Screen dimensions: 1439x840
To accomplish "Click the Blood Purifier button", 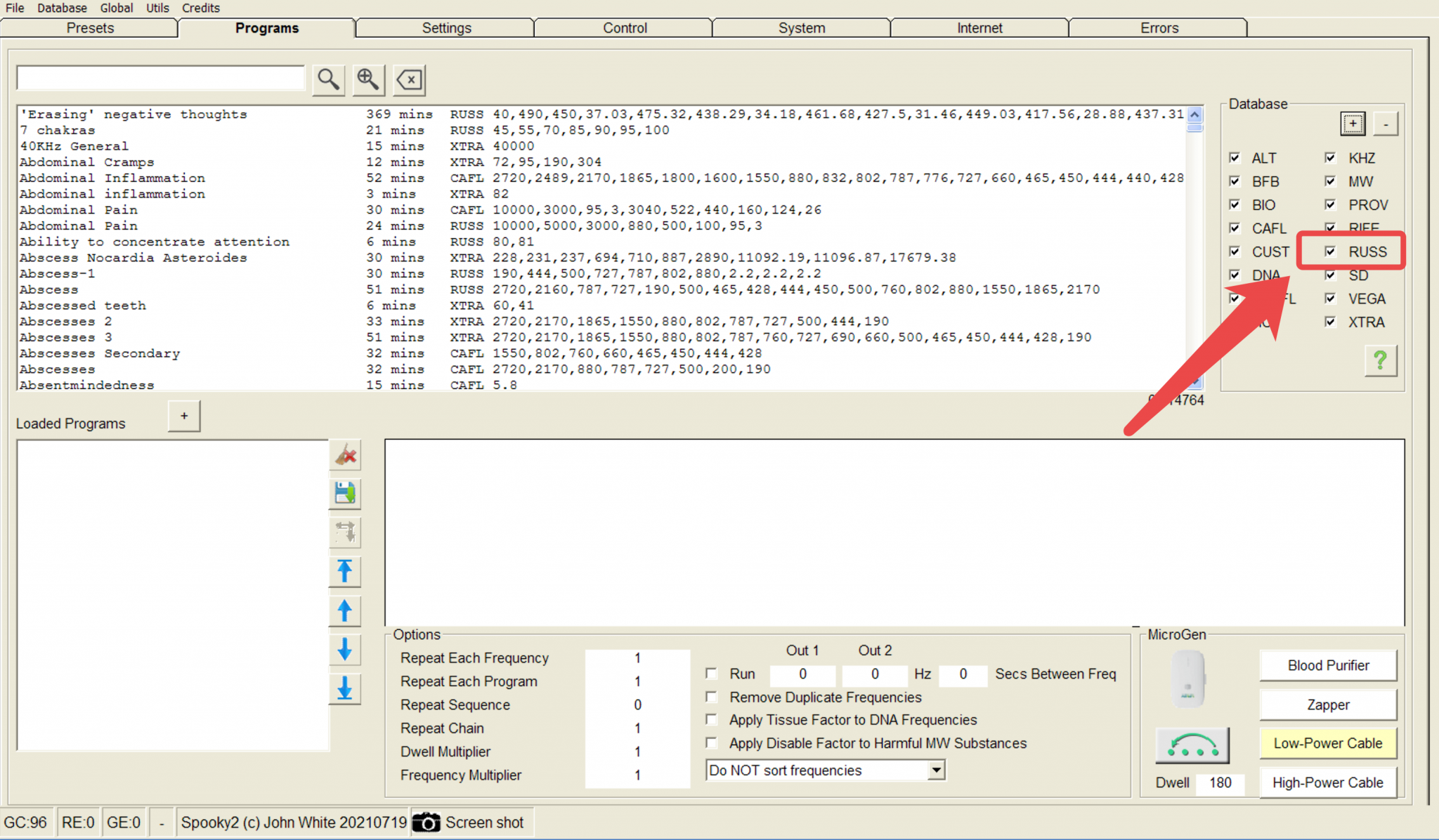I will tap(1328, 665).
